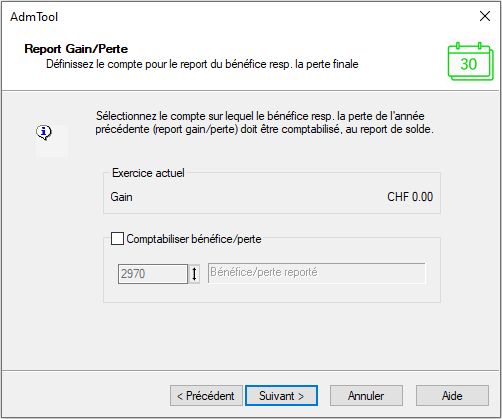Image resolution: width=502 pixels, height=419 pixels.
Task: Cancel the wizard with Annuler
Action: pos(366,396)
